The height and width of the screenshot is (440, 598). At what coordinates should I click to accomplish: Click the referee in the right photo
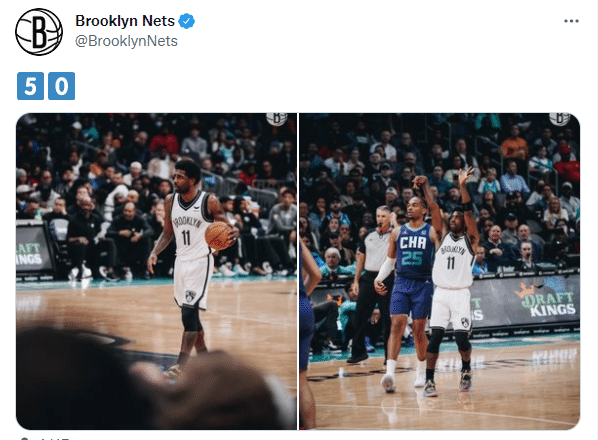tap(374, 282)
